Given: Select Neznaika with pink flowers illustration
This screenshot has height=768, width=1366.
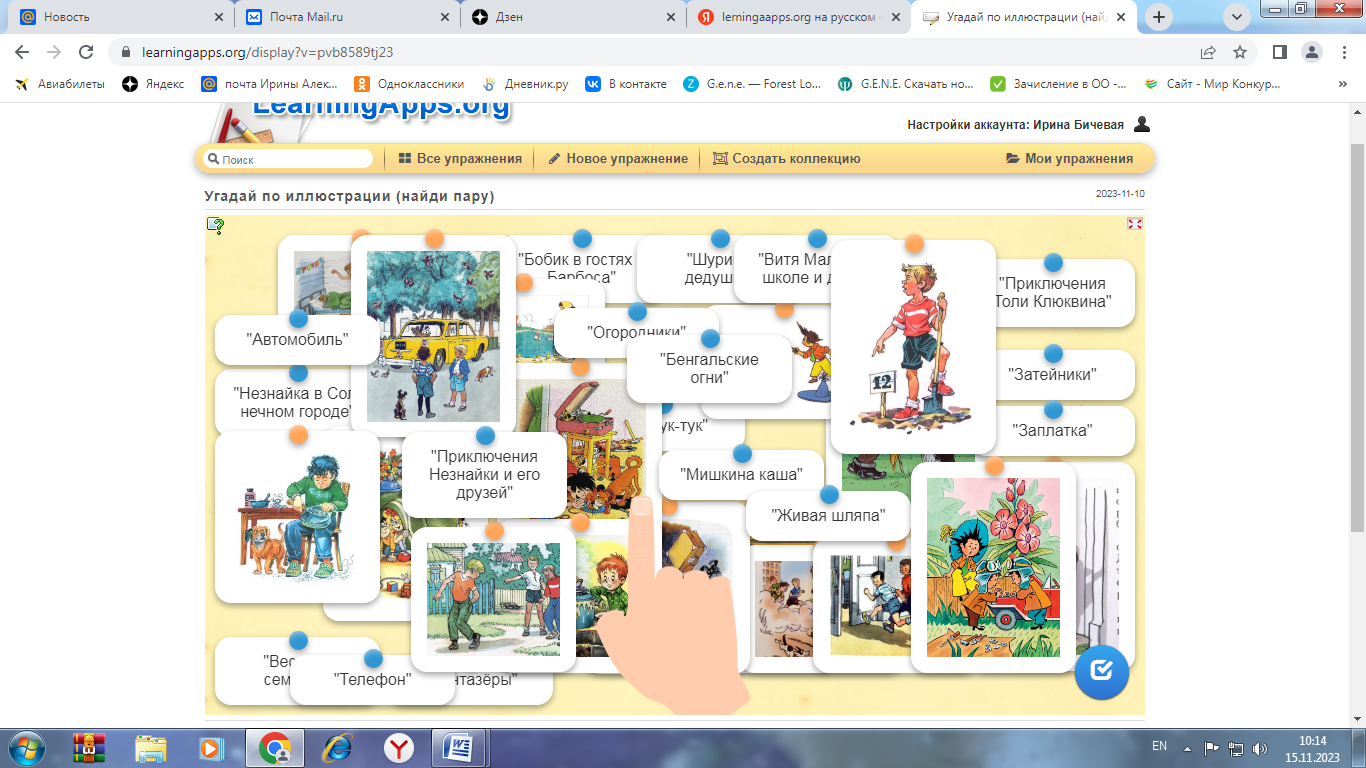Looking at the screenshot, I should coord(993,567).
